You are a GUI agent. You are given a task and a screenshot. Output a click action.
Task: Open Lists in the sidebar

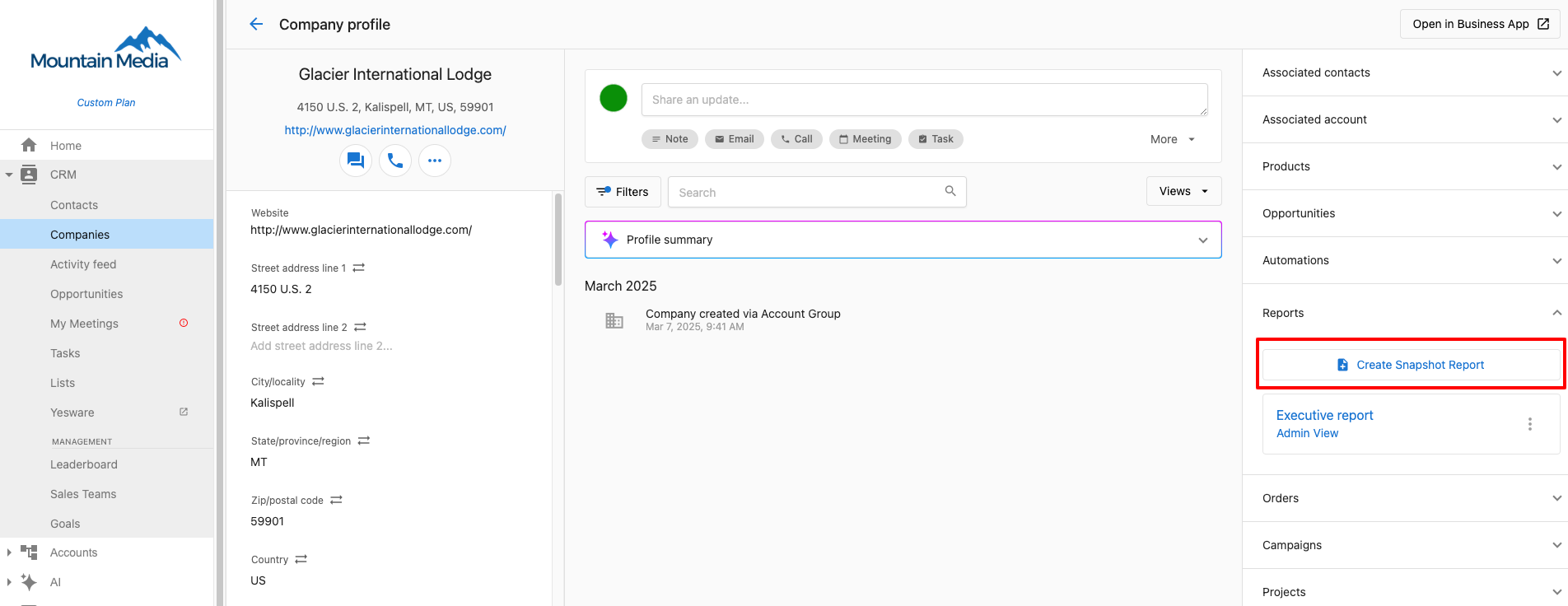[63, 383]
